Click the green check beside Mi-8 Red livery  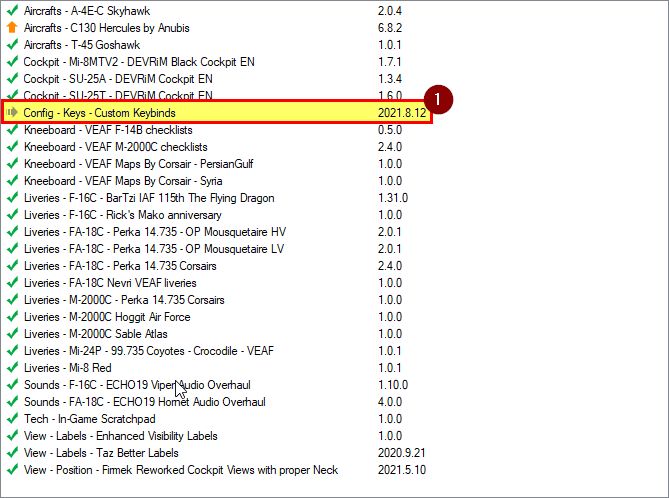[12, 368]
